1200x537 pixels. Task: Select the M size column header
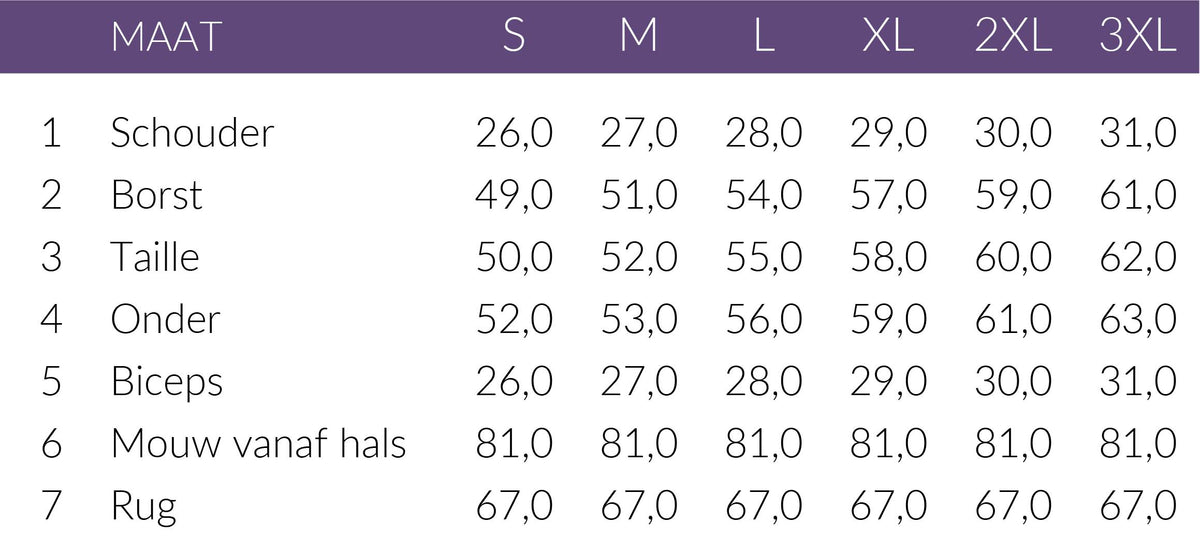[x=638, y=38]
